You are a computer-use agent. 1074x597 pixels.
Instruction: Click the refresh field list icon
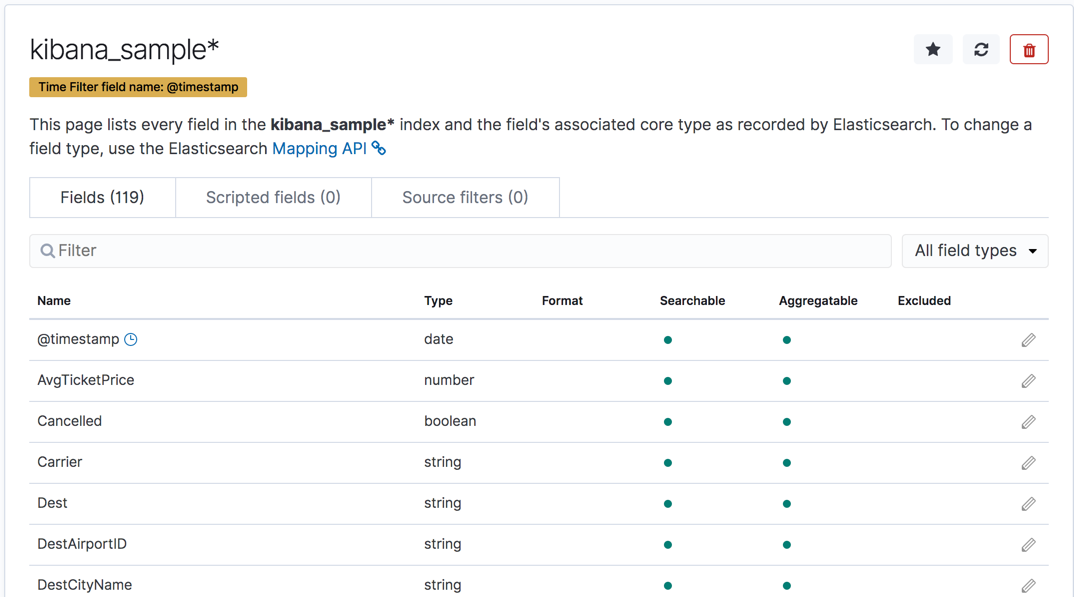tap(980, 48)
